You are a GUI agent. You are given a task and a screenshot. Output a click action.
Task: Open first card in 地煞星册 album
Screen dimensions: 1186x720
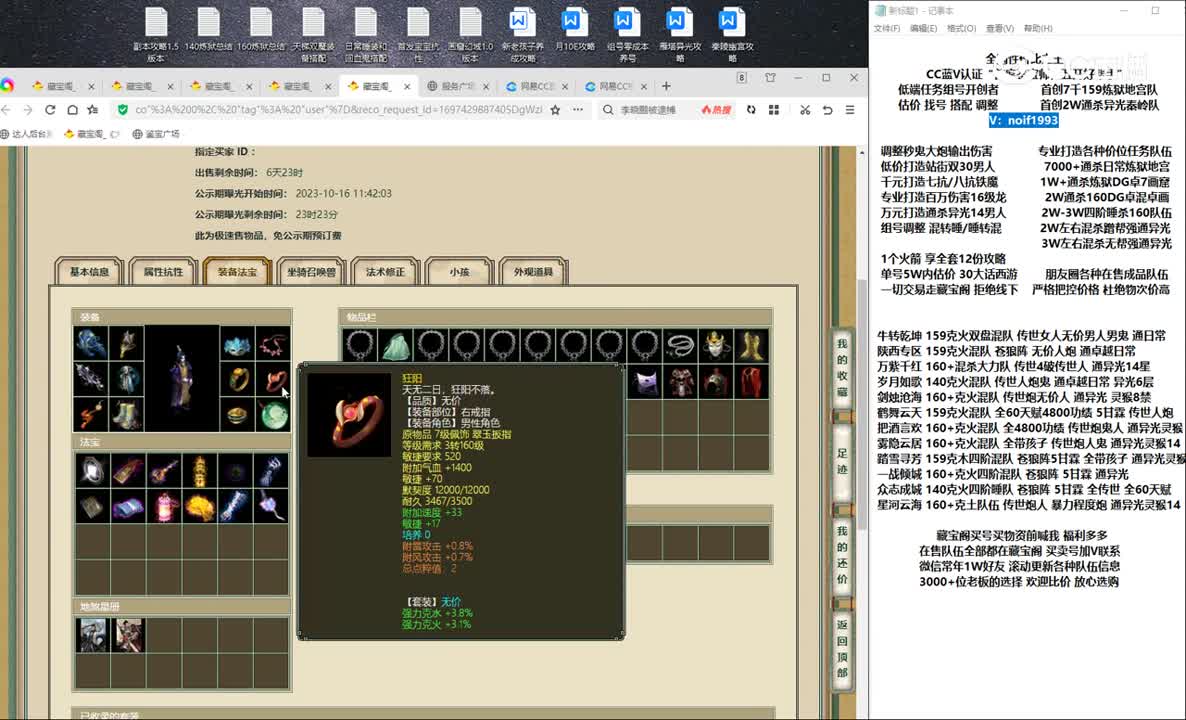coord(92,635)
